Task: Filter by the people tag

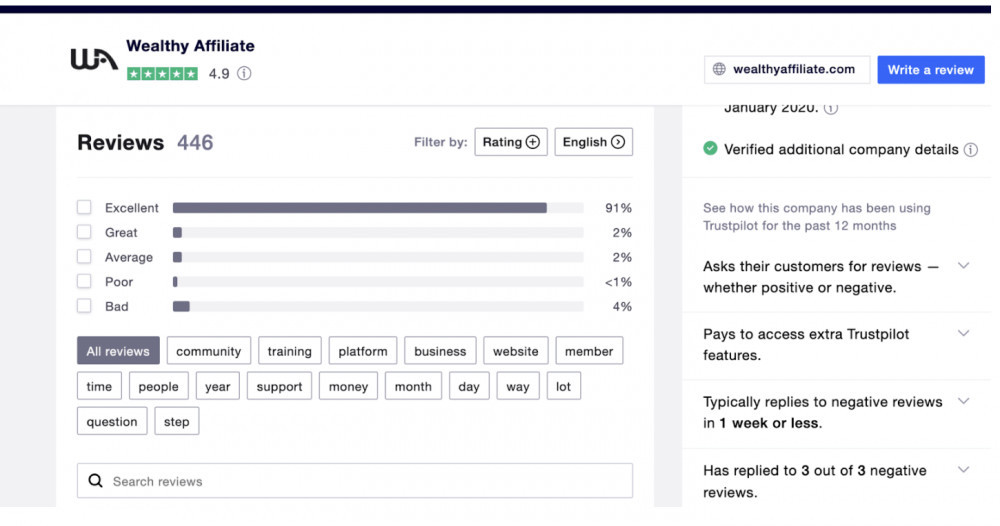Action: click(x=159, y=386)
